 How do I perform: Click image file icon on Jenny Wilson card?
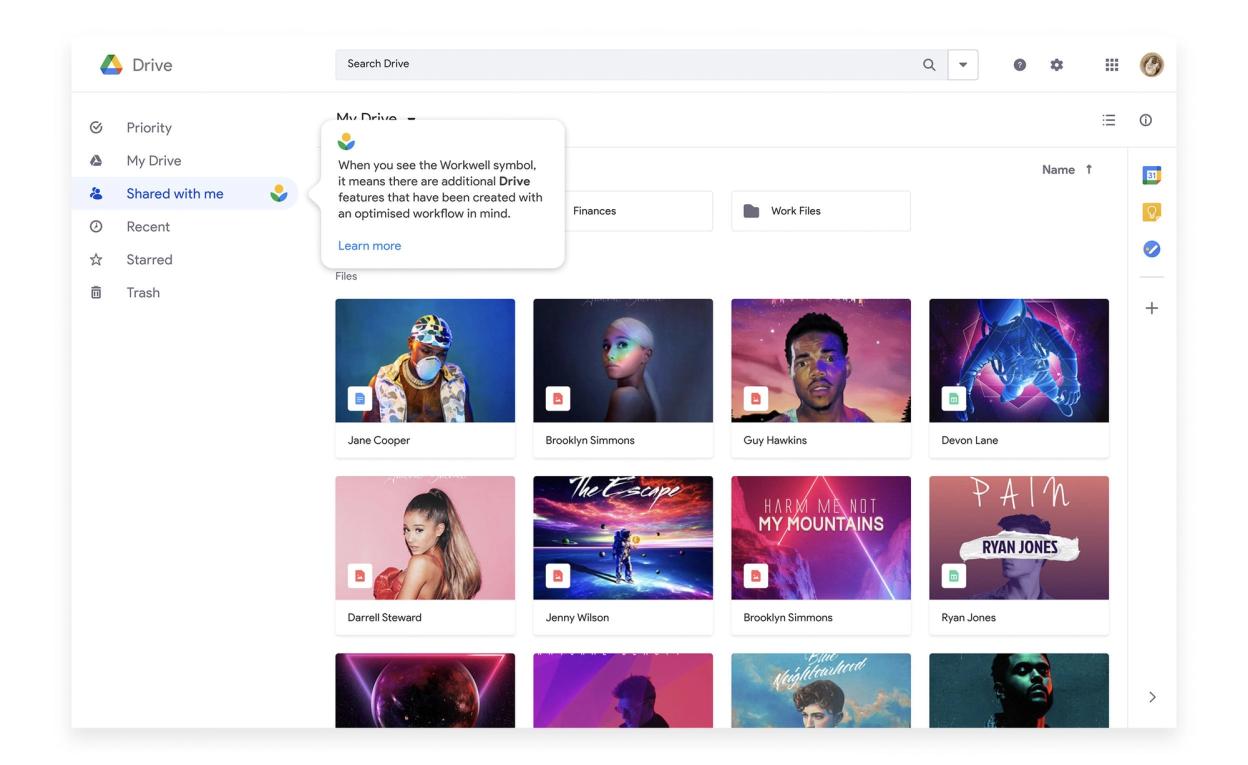click(x=558, y=575)
